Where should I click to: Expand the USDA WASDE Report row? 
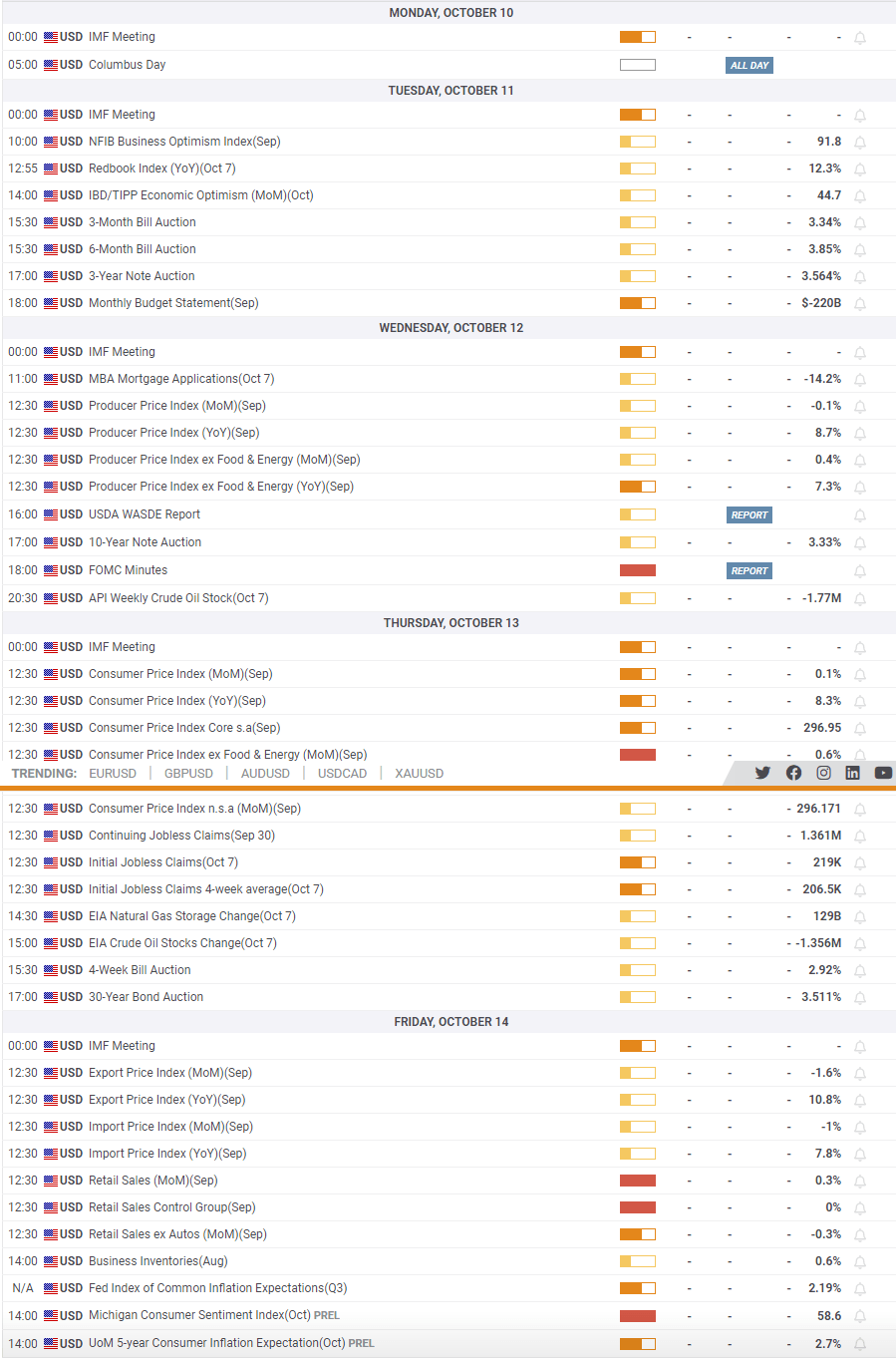(448, 514)
